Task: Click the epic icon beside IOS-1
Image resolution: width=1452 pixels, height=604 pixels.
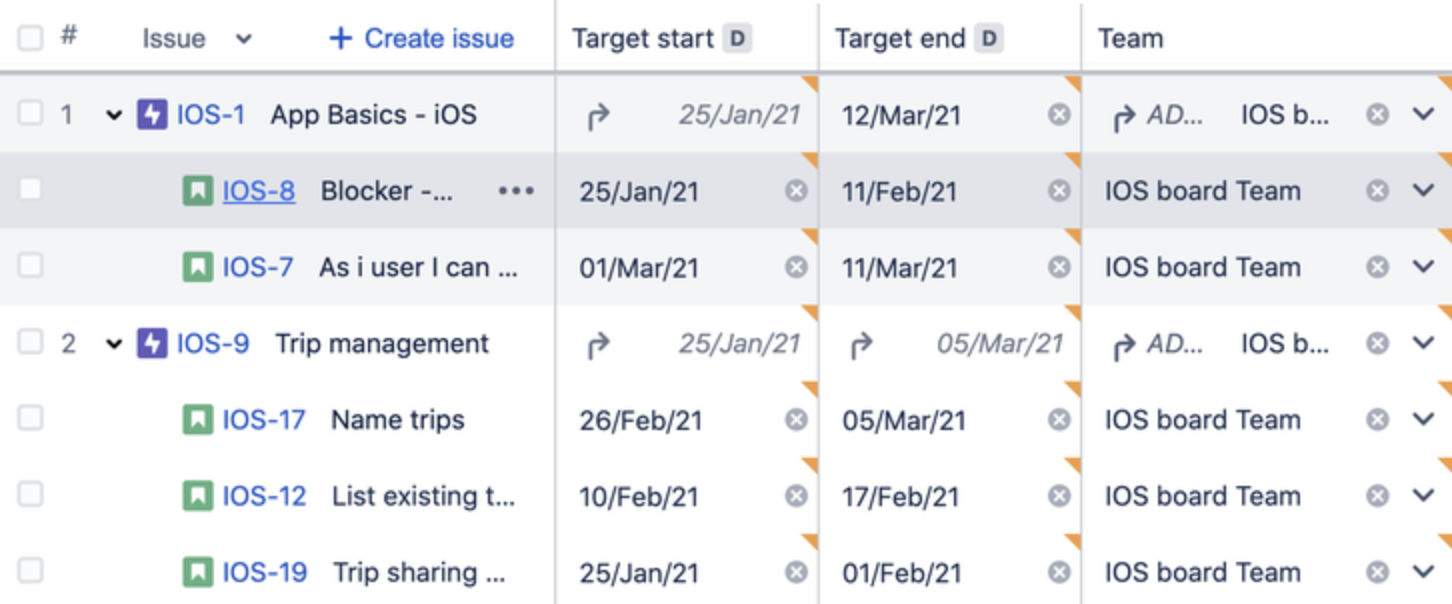Action: click(152, 115)
